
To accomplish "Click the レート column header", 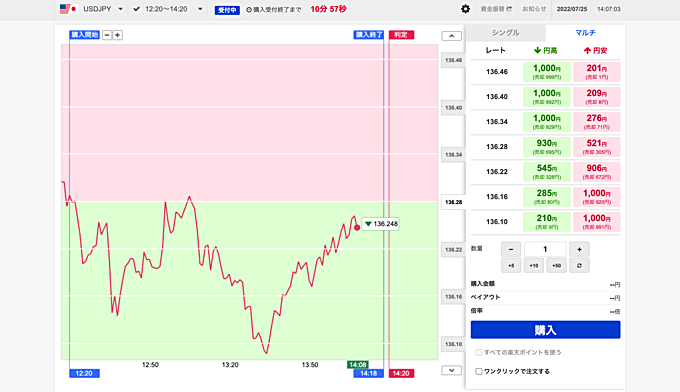I will (x=495, y=50).
